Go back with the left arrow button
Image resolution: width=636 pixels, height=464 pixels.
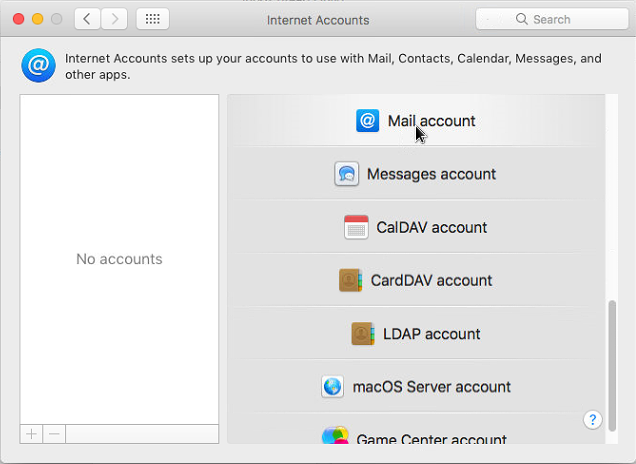coord(87,19)
